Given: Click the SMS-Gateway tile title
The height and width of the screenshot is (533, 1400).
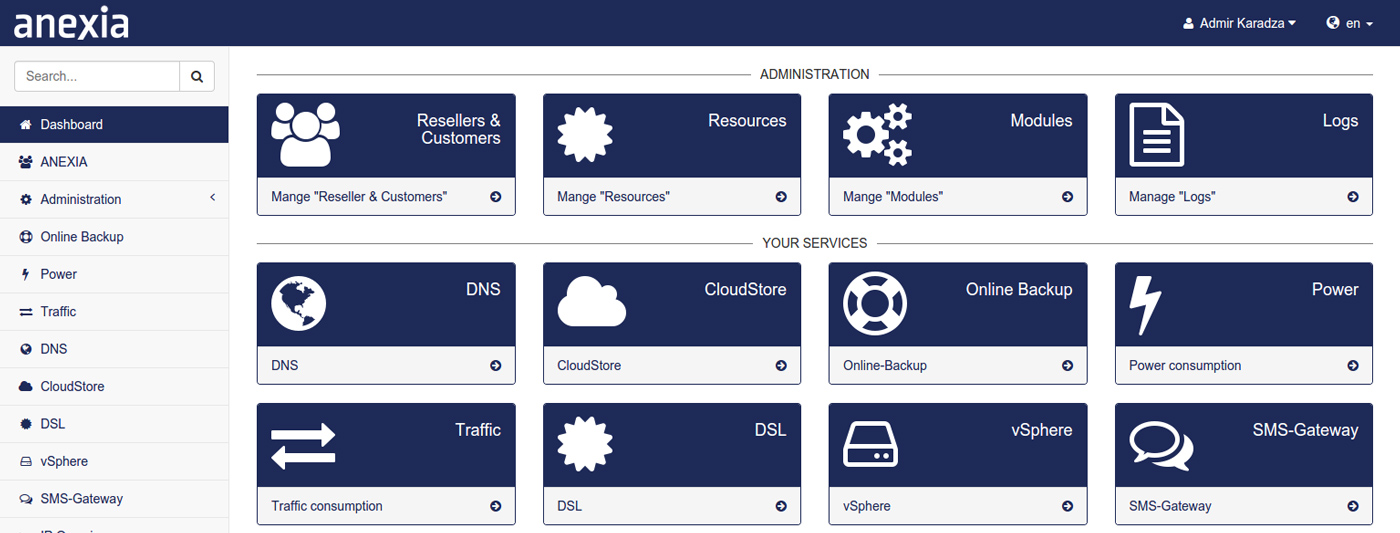Looking at the screenshot, I should (x=1306, y=430).
